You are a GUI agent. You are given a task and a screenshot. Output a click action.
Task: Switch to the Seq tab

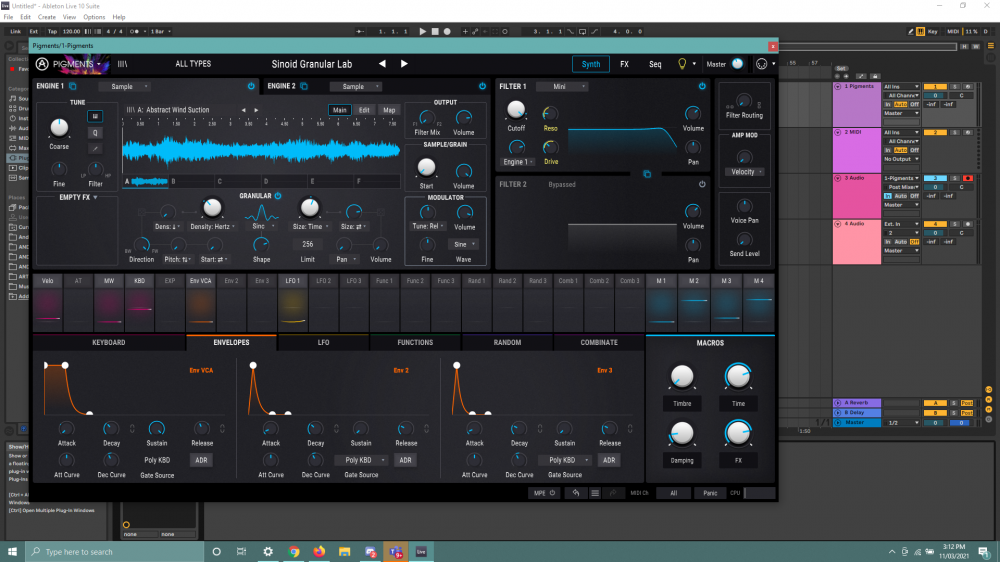pos(655,64)
